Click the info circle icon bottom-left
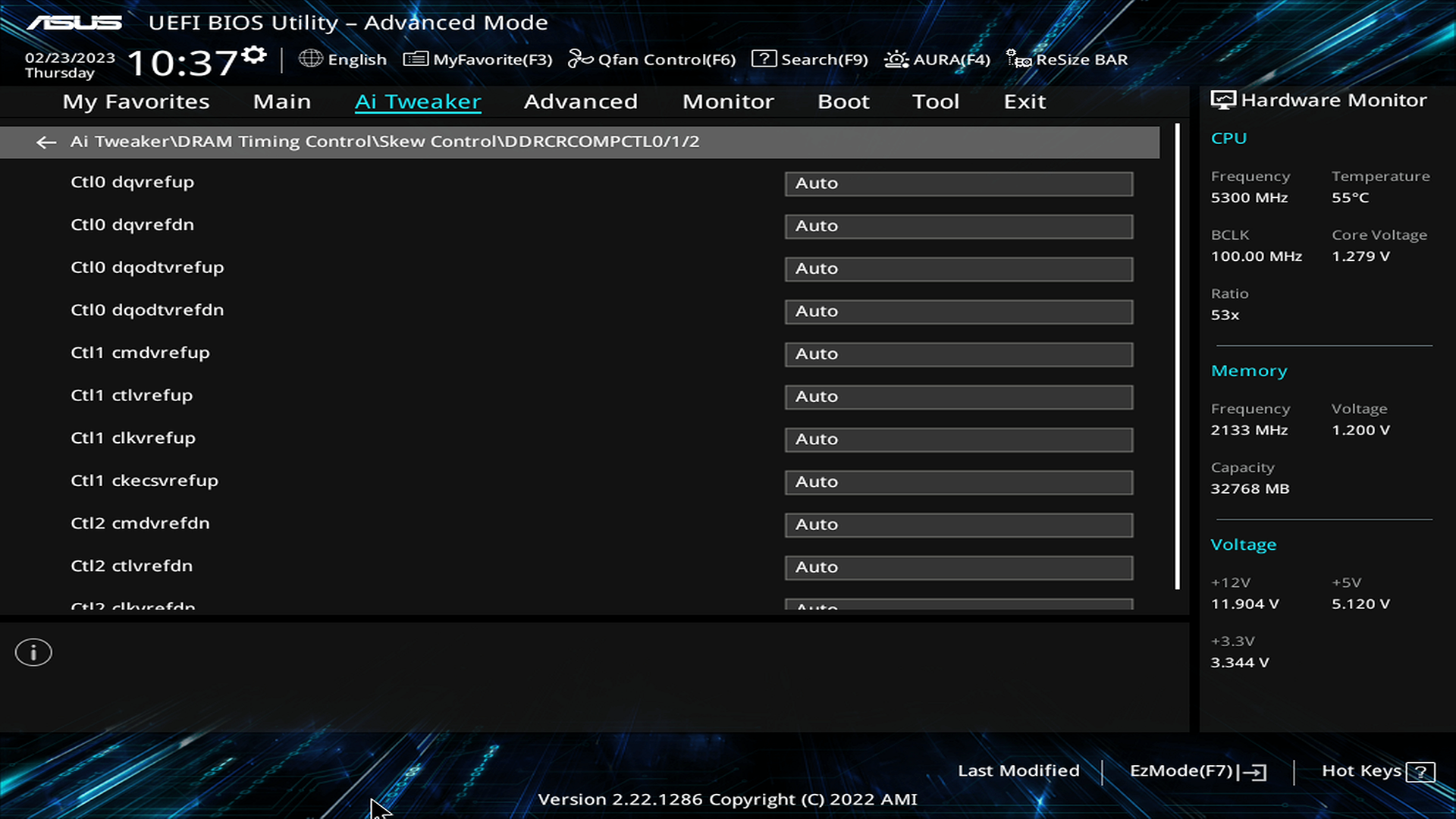The height and width of the screenshot is (819, 1456). 33,653
